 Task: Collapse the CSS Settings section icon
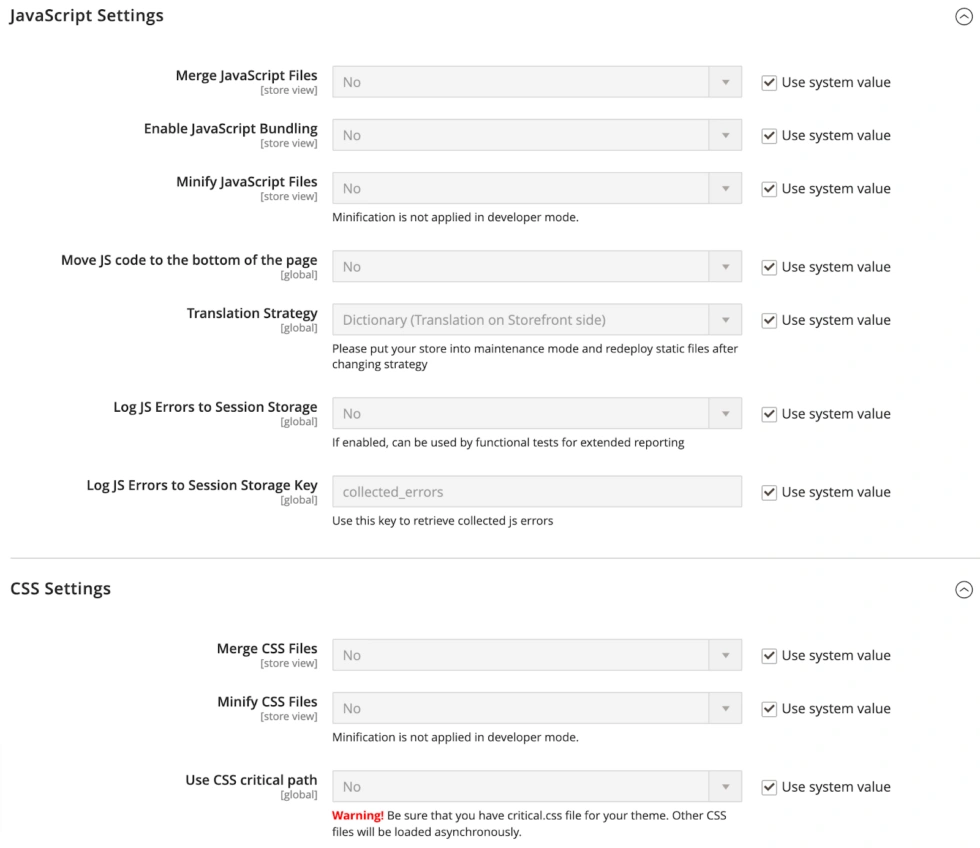click(x=964, y=589)
